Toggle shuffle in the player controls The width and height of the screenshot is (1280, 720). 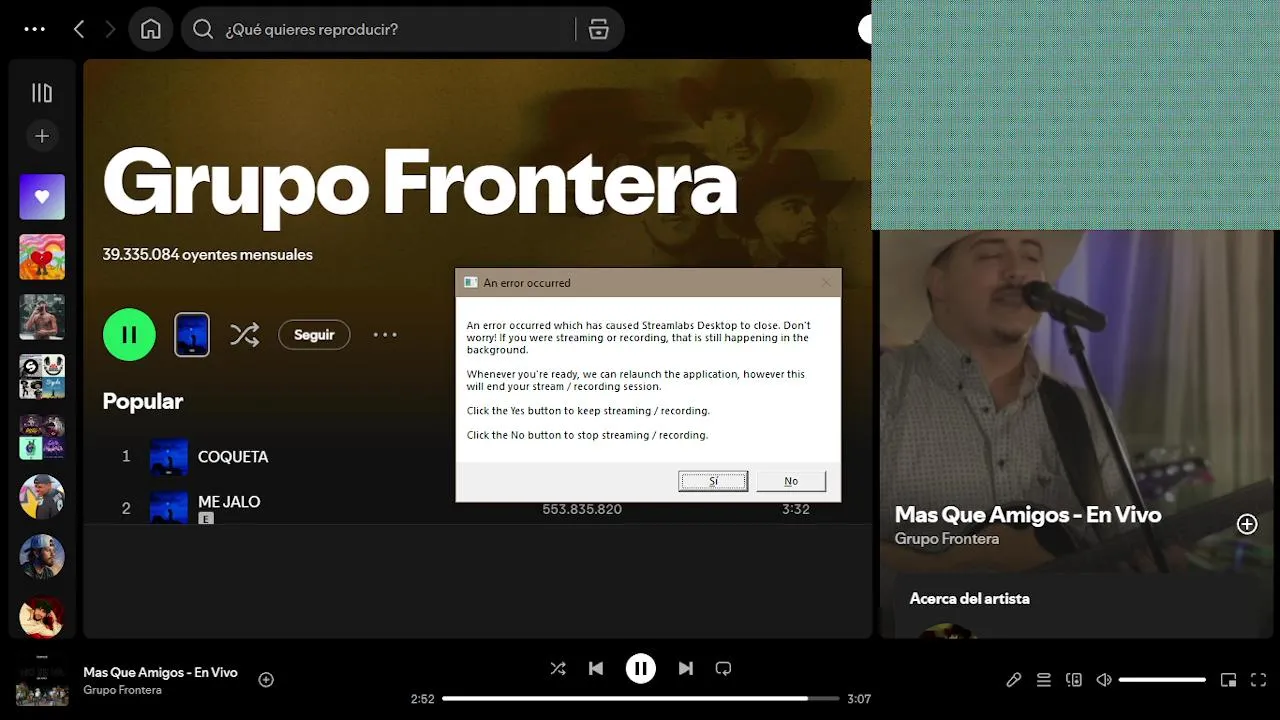click(x=558, y=668)
